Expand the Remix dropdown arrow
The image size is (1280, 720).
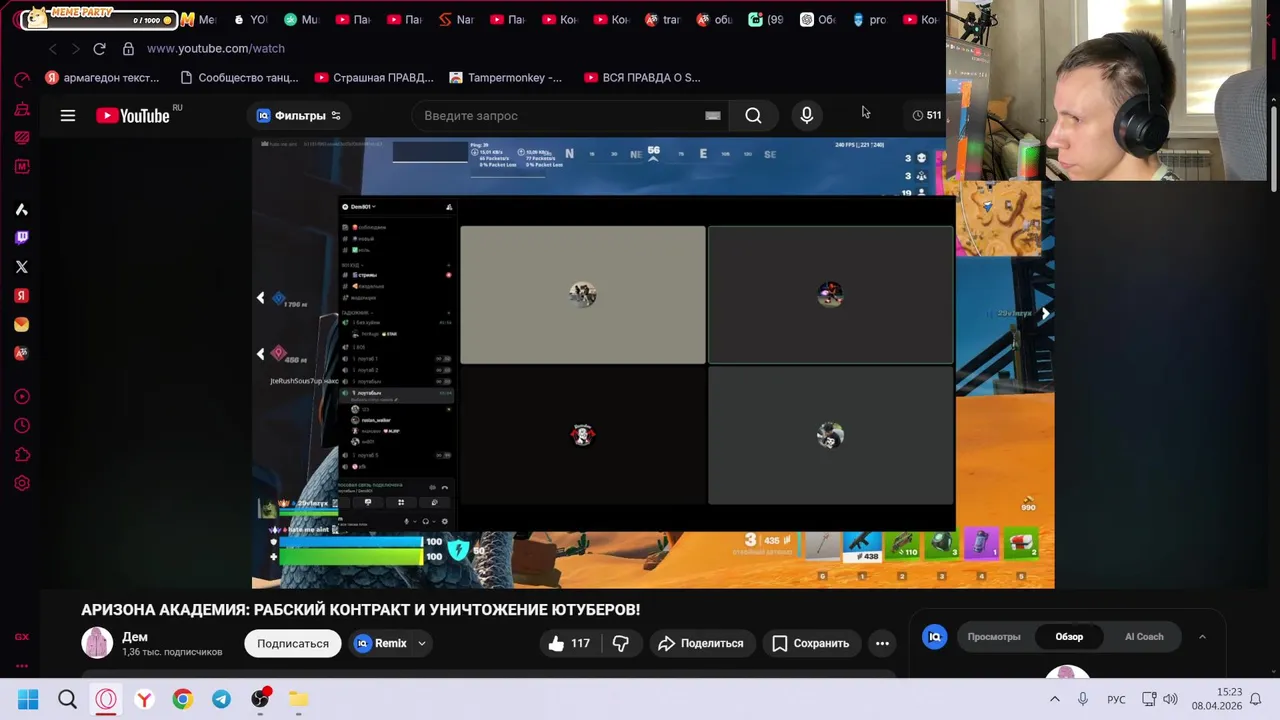[x=422, y=644]
